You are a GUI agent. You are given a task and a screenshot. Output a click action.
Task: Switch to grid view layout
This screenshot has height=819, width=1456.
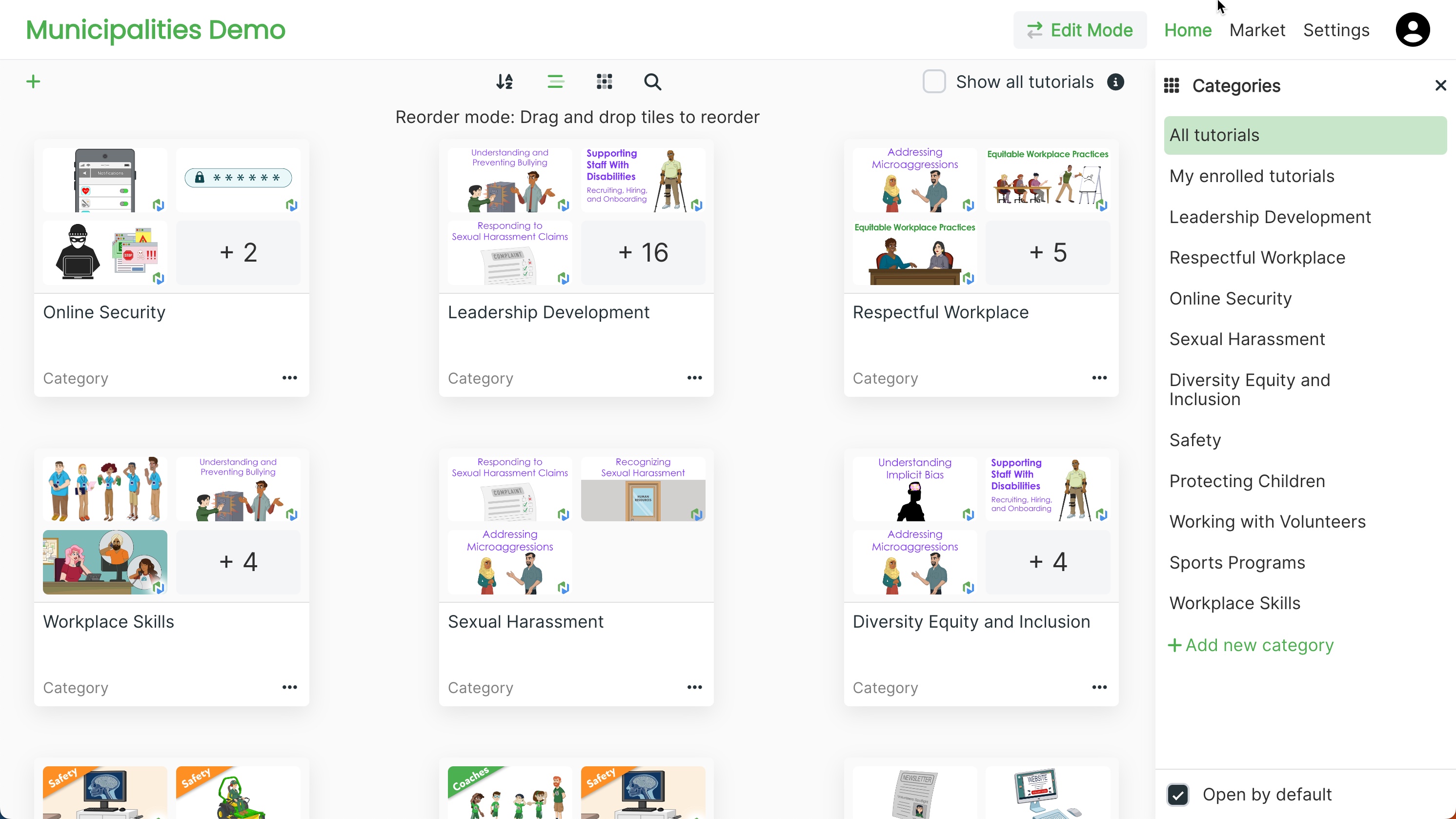point(604,82)
